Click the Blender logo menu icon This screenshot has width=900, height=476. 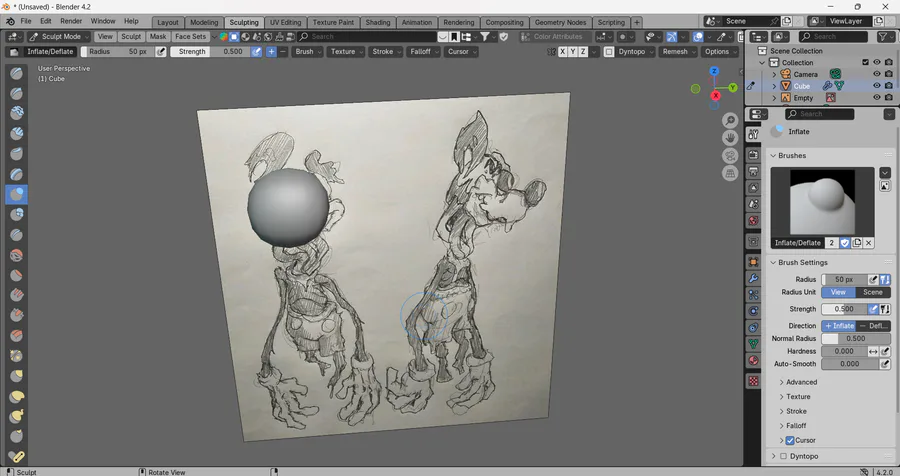pos(10,21)
